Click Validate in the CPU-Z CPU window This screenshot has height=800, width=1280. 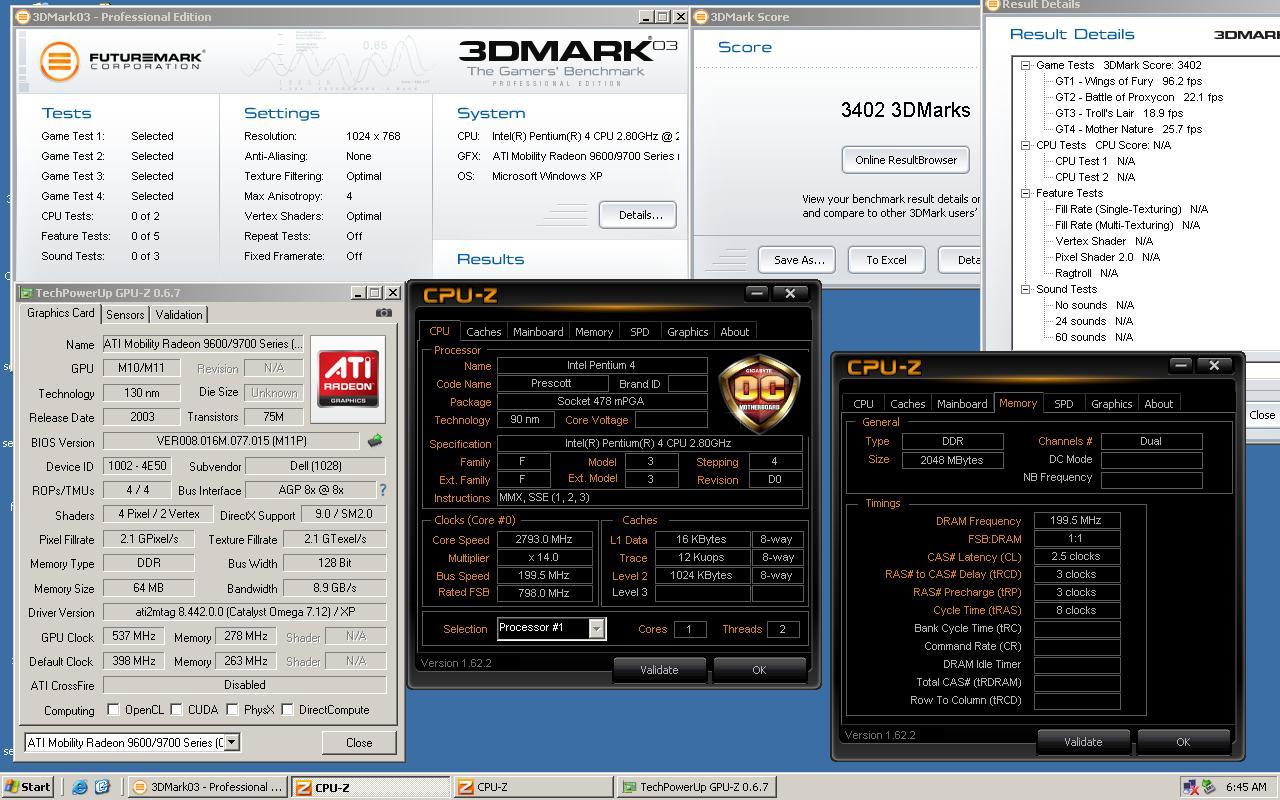click(659, 670)
